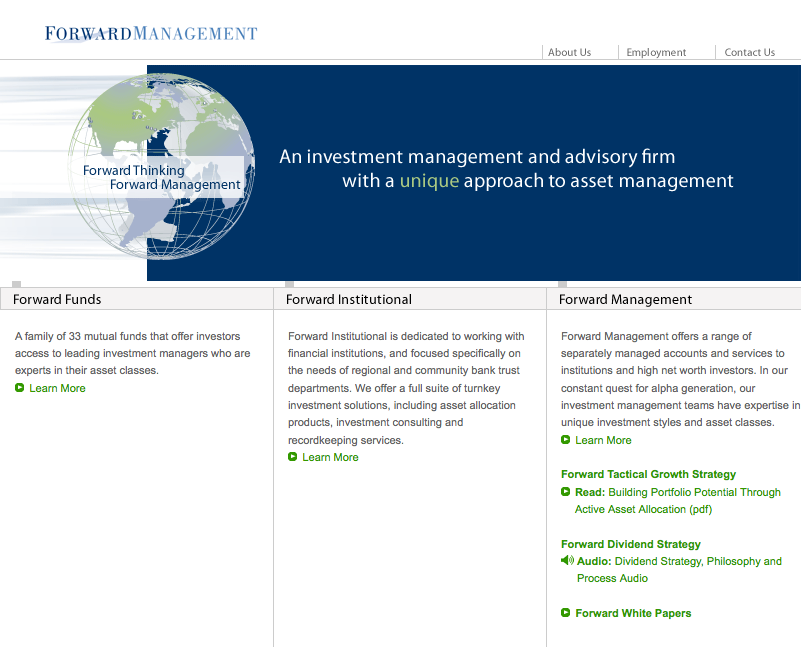Screen dimensions: 801x652
Task: Click 'Forward Institutional is dedicated' paragraph
Action: click(x=406, y=388)
